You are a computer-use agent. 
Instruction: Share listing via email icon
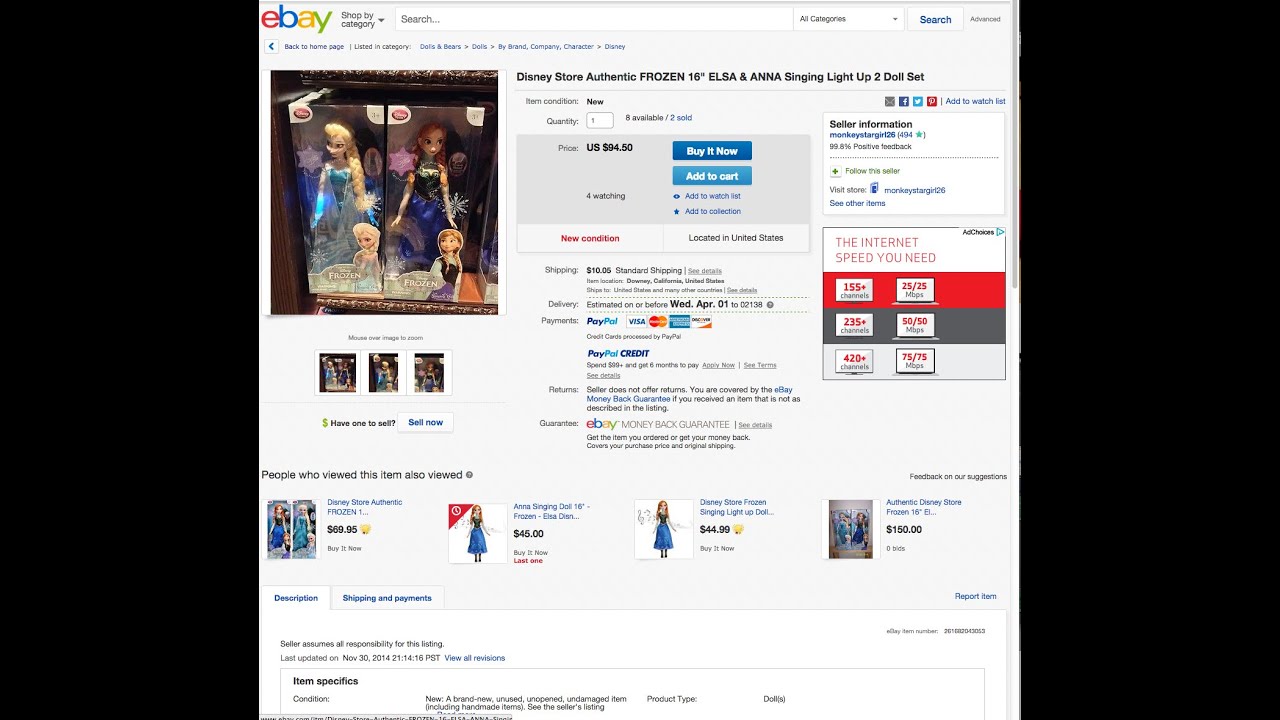(x=890, y=101)
